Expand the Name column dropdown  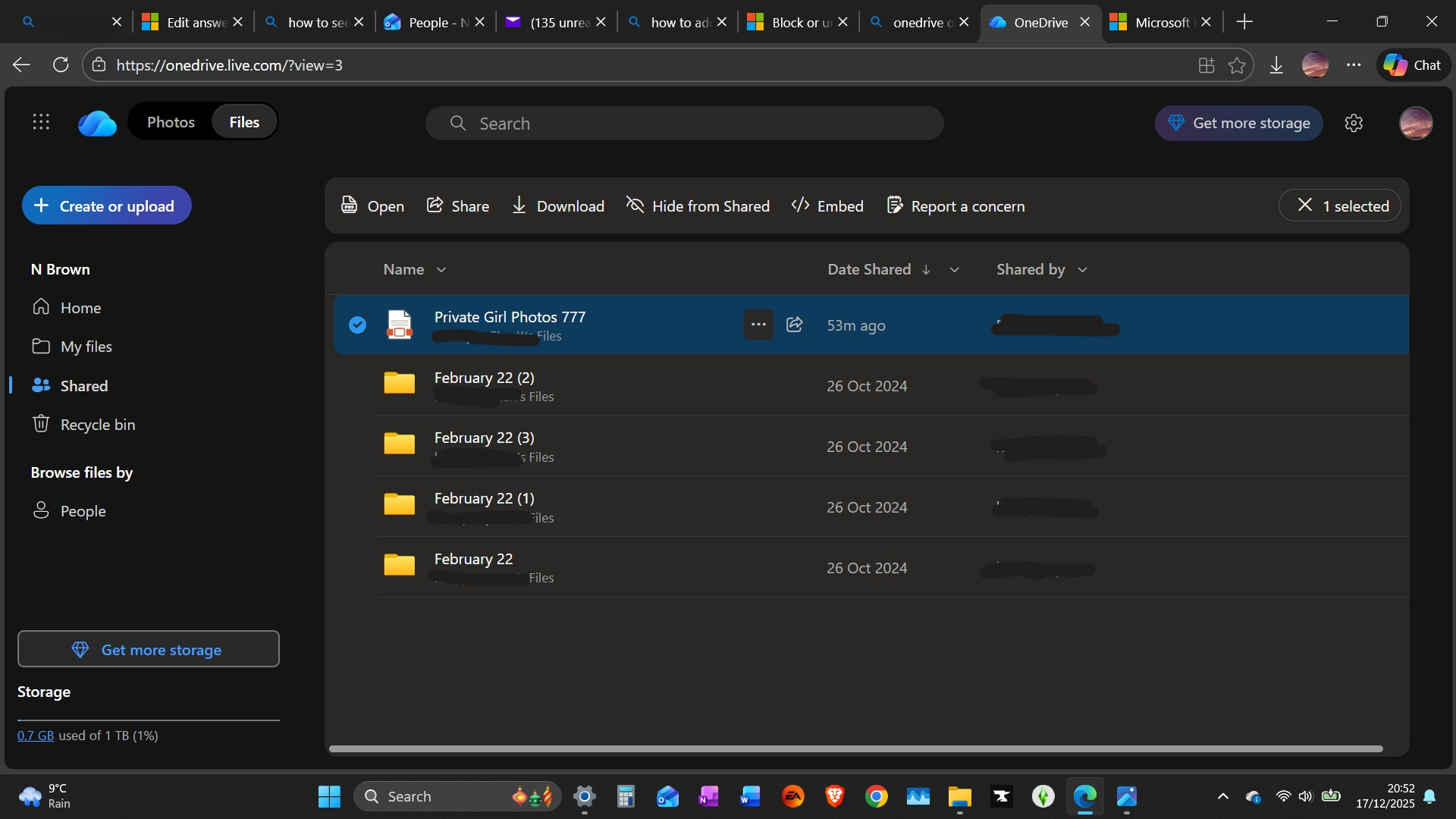pyautogui.click(x=441, y=270)
